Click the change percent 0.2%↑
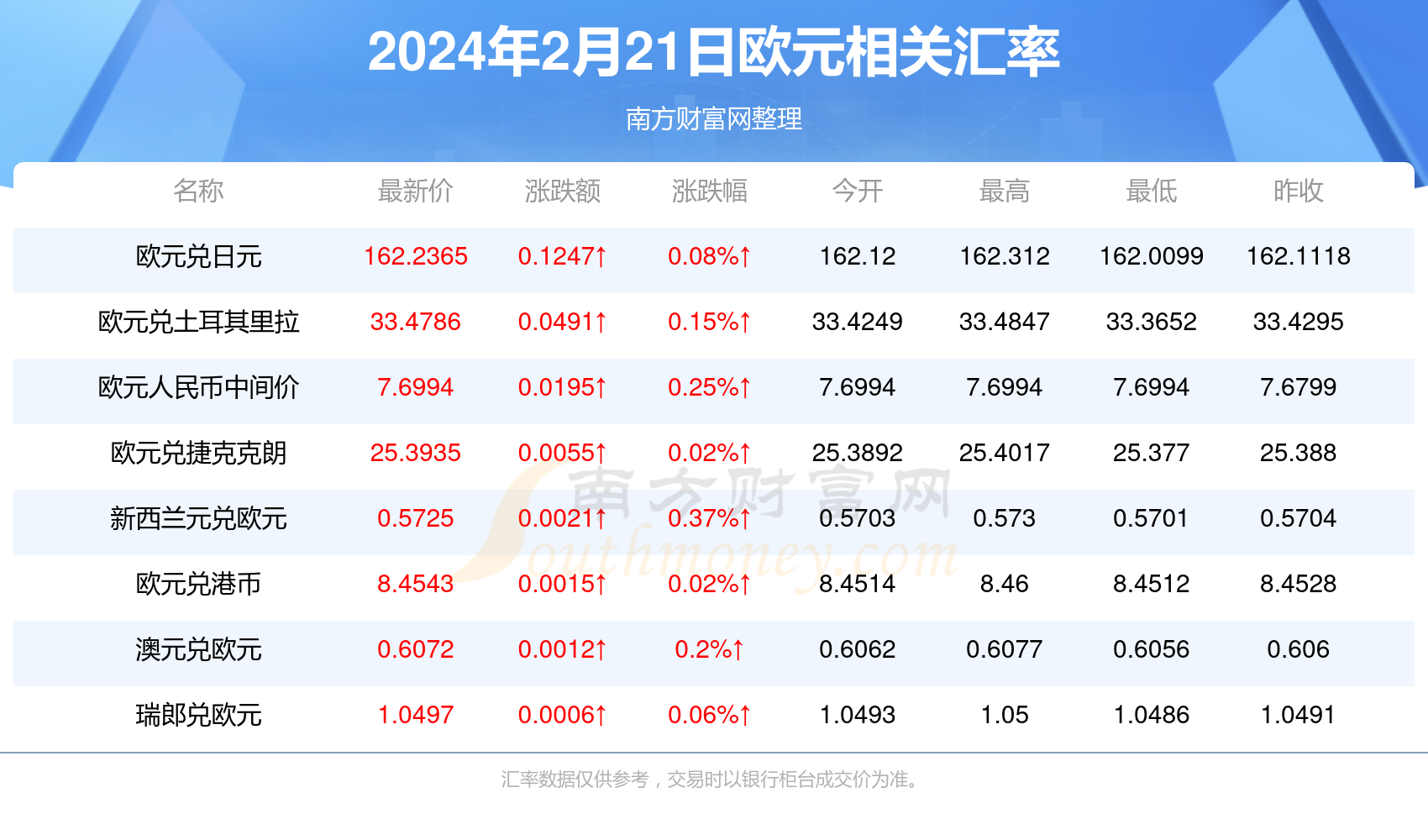Image resolution: width=1428 pixels, height=840 pixels. pos(710,649)
